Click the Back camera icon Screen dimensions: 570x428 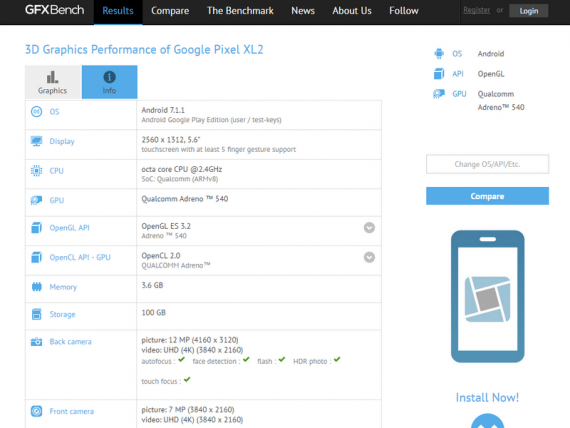(36, 342)
